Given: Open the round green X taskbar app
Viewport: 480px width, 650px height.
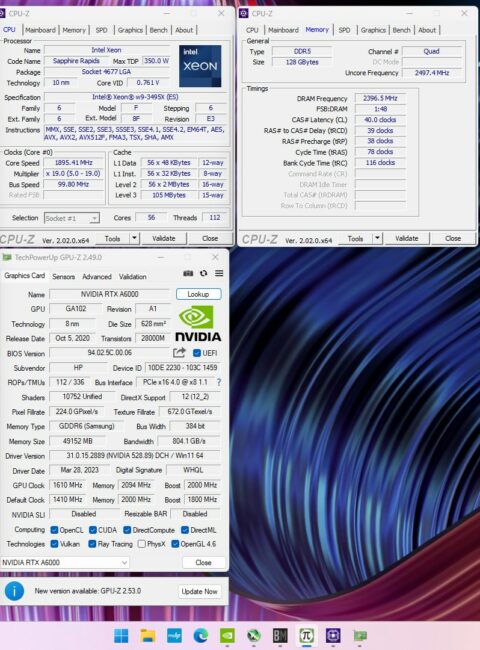Looking at the screenshot, I should (x=254, y=635).
